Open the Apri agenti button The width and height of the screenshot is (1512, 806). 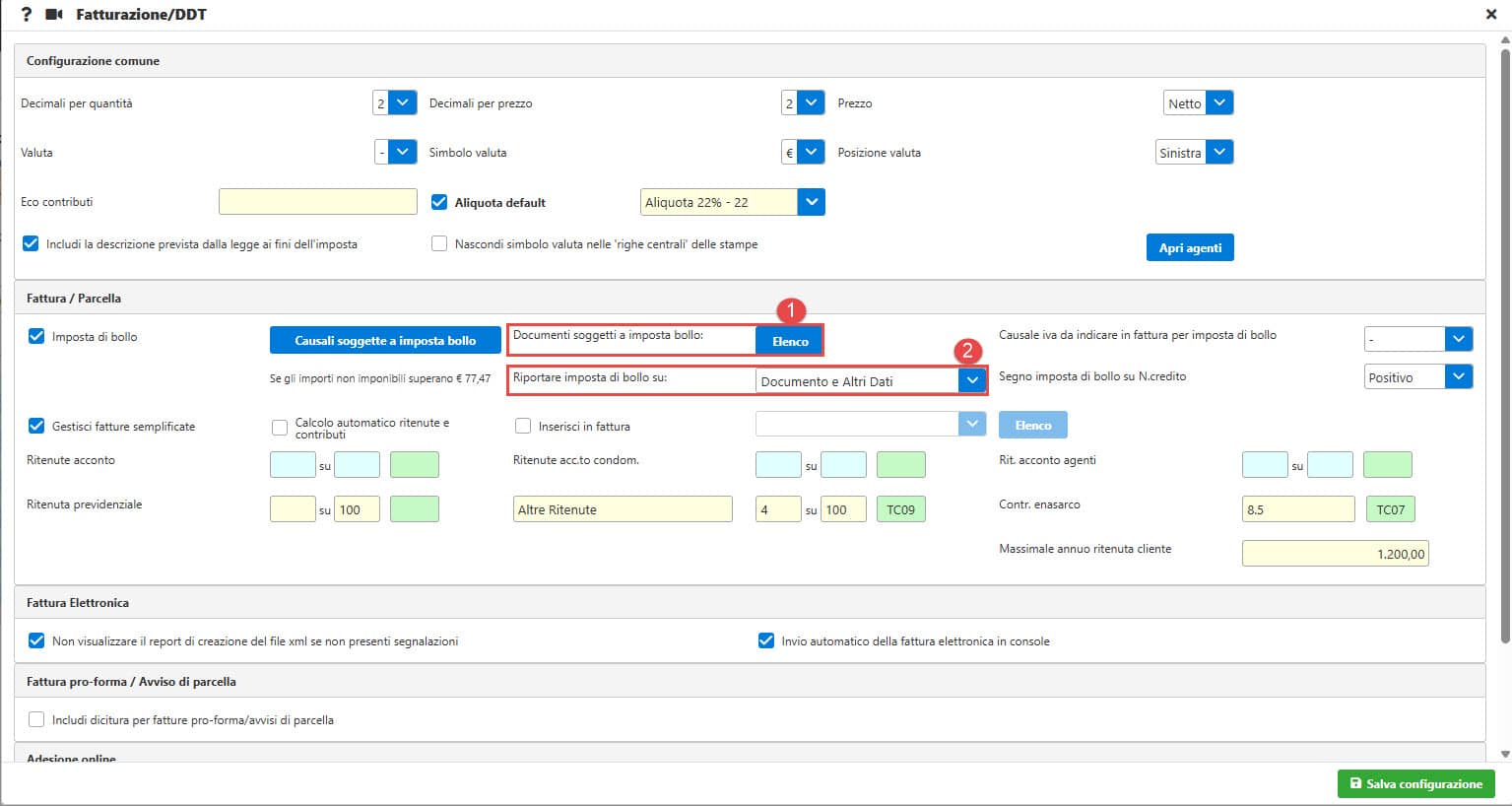(x=1189, y=247)
